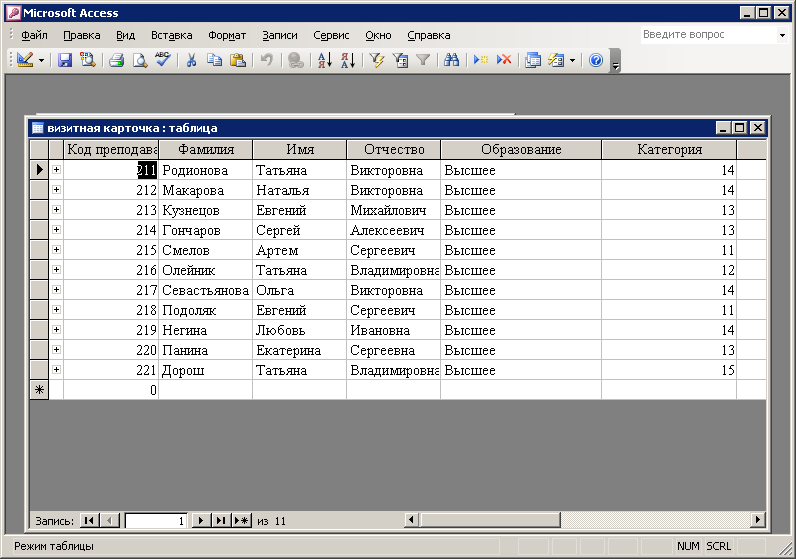Open the Записи menu

click(280, 35)
